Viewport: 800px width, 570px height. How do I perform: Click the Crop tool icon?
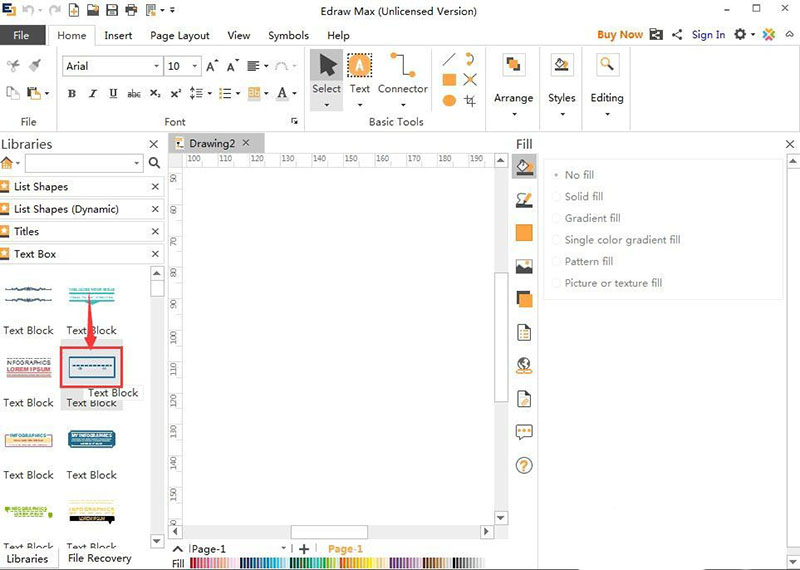coord(470,101)
